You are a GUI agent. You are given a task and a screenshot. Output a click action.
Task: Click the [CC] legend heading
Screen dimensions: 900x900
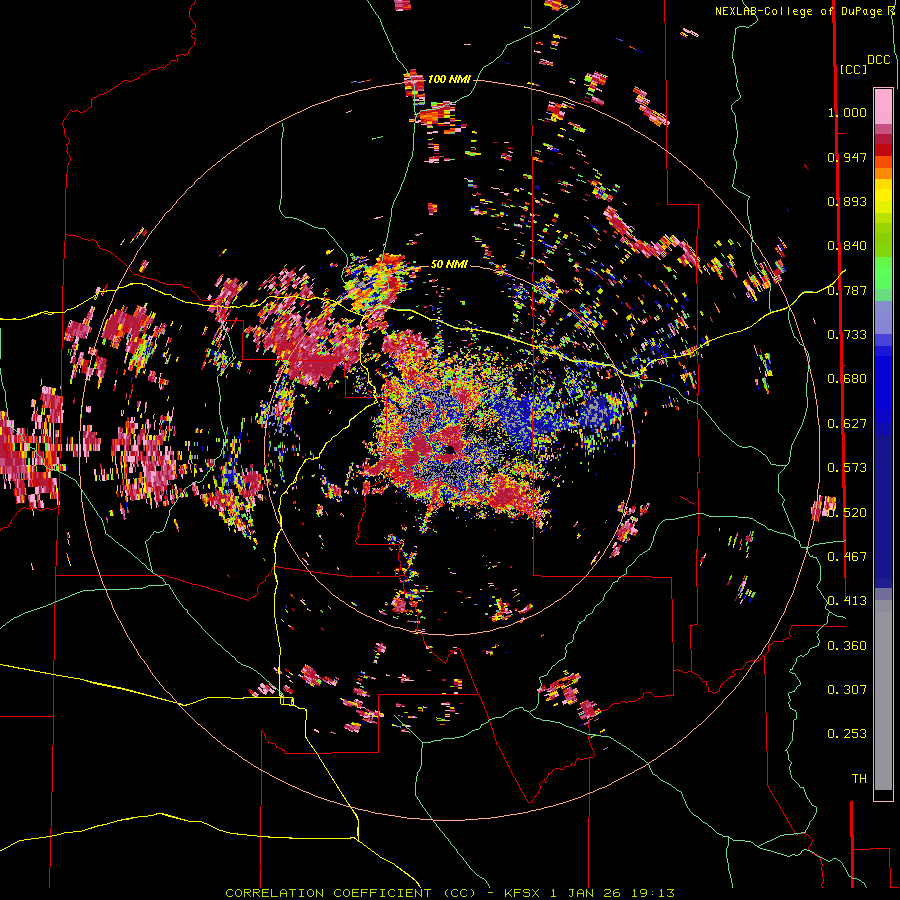click(x=854, y=69)
